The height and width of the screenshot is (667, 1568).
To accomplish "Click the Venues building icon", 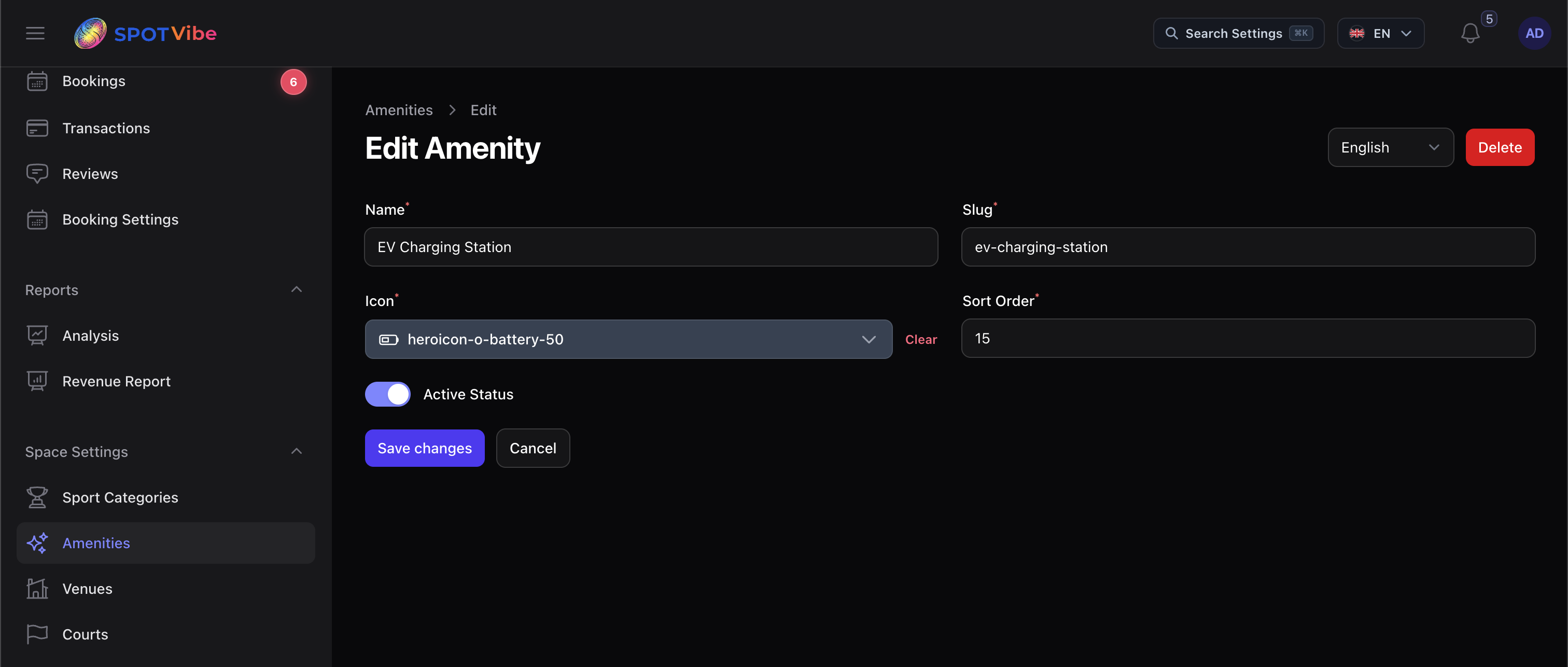I will [37, 588].
